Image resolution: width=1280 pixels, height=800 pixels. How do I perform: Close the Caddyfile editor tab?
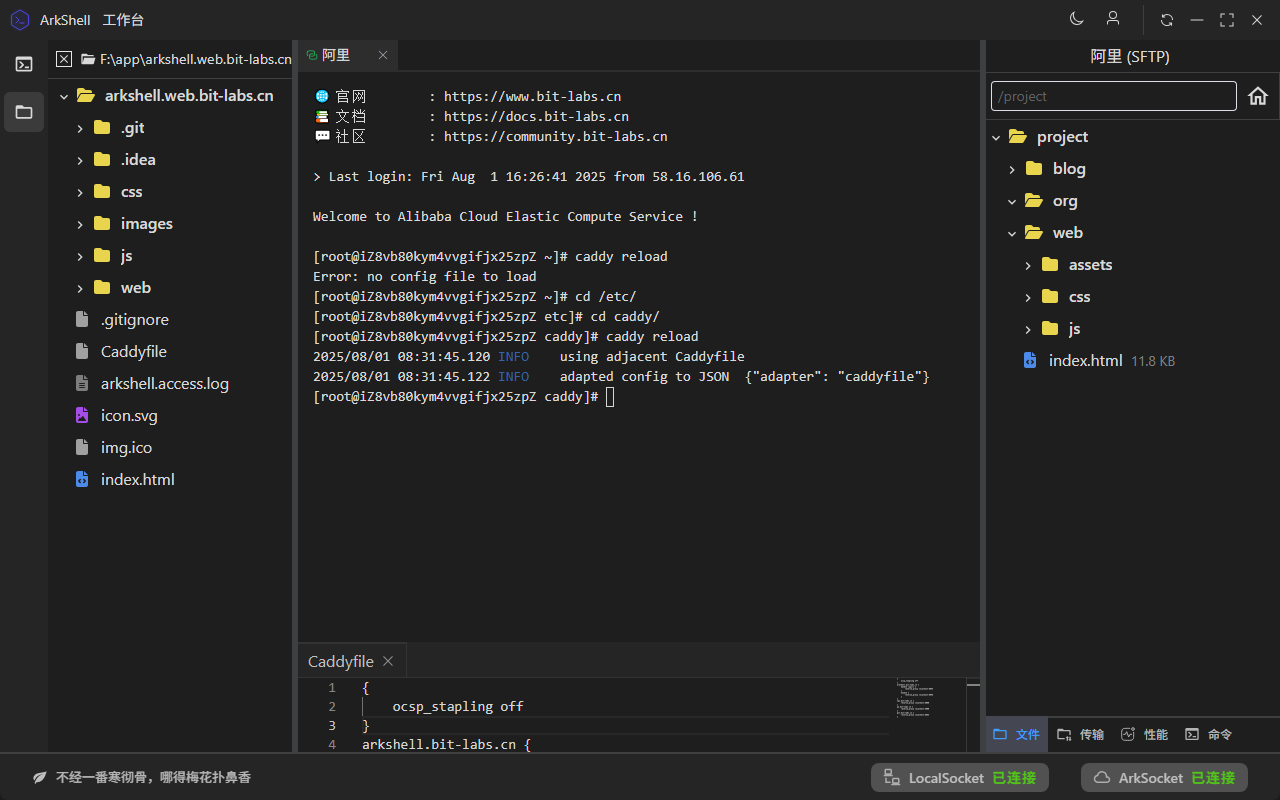(x=388, y=661)
